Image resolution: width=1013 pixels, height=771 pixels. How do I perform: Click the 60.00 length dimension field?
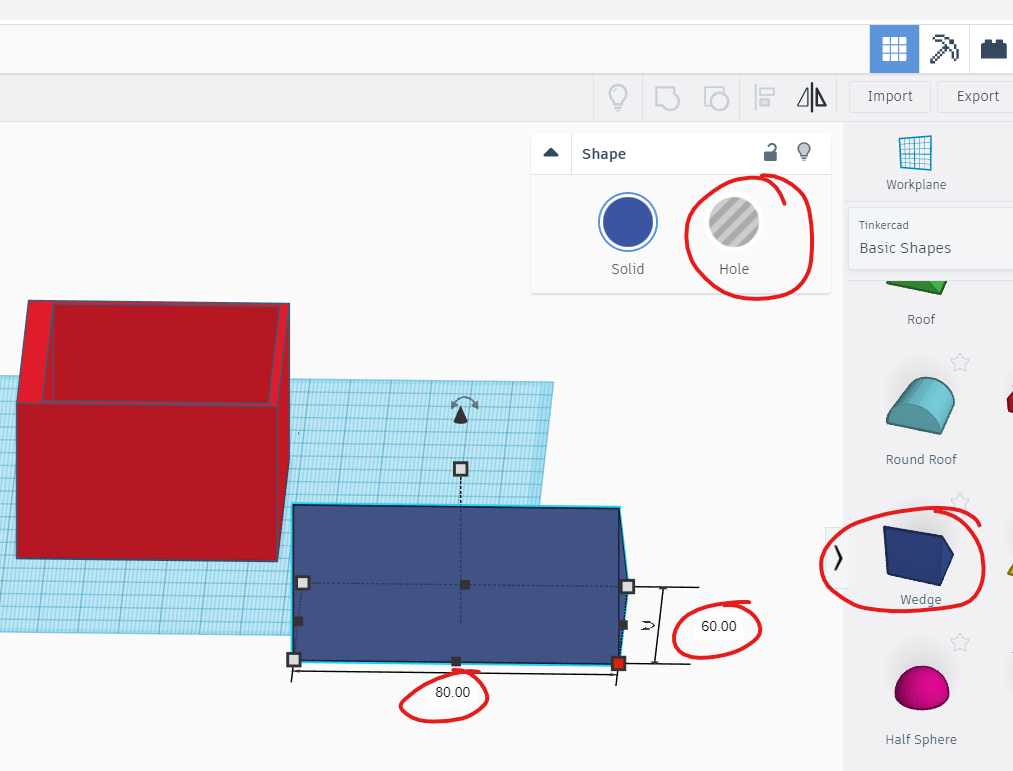pyautogui.click(x=718, y=626)
